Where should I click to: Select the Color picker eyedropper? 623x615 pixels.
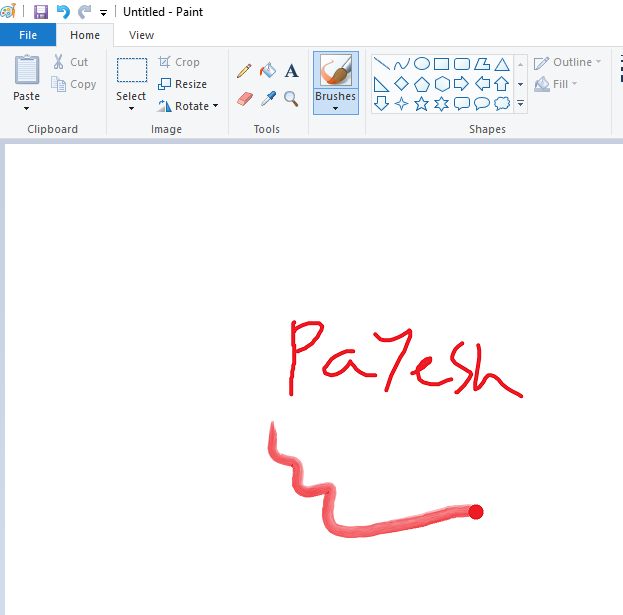(x=267, y=98)
